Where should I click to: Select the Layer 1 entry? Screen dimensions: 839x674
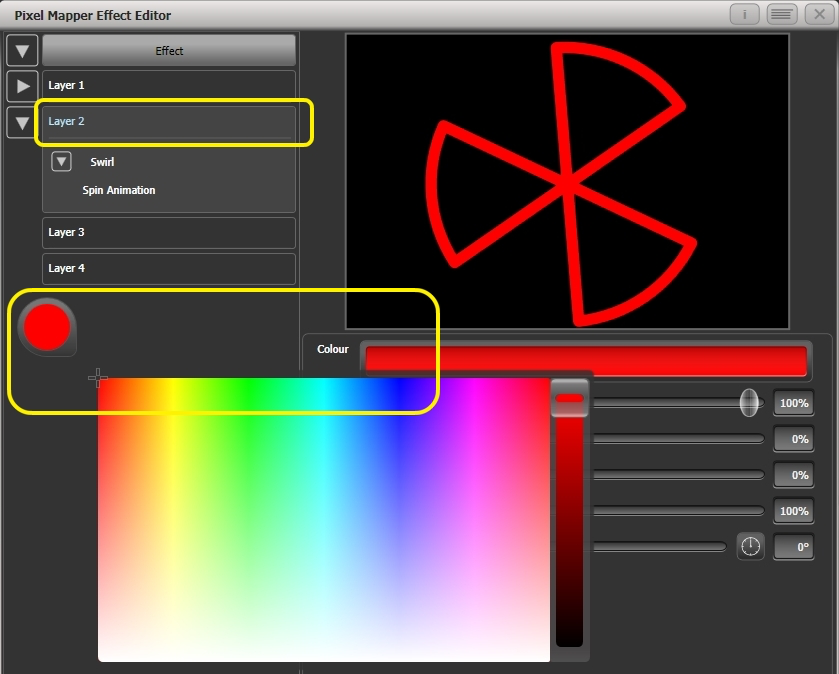pyautogui.click(x=168, y=85)
